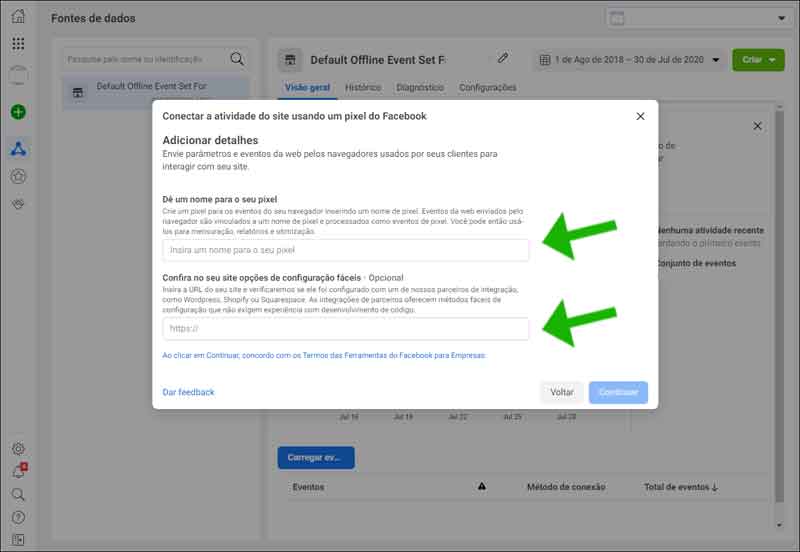Open the star custom conversions icon
Screen dimensions: 800x552
[x=18, y=177]
